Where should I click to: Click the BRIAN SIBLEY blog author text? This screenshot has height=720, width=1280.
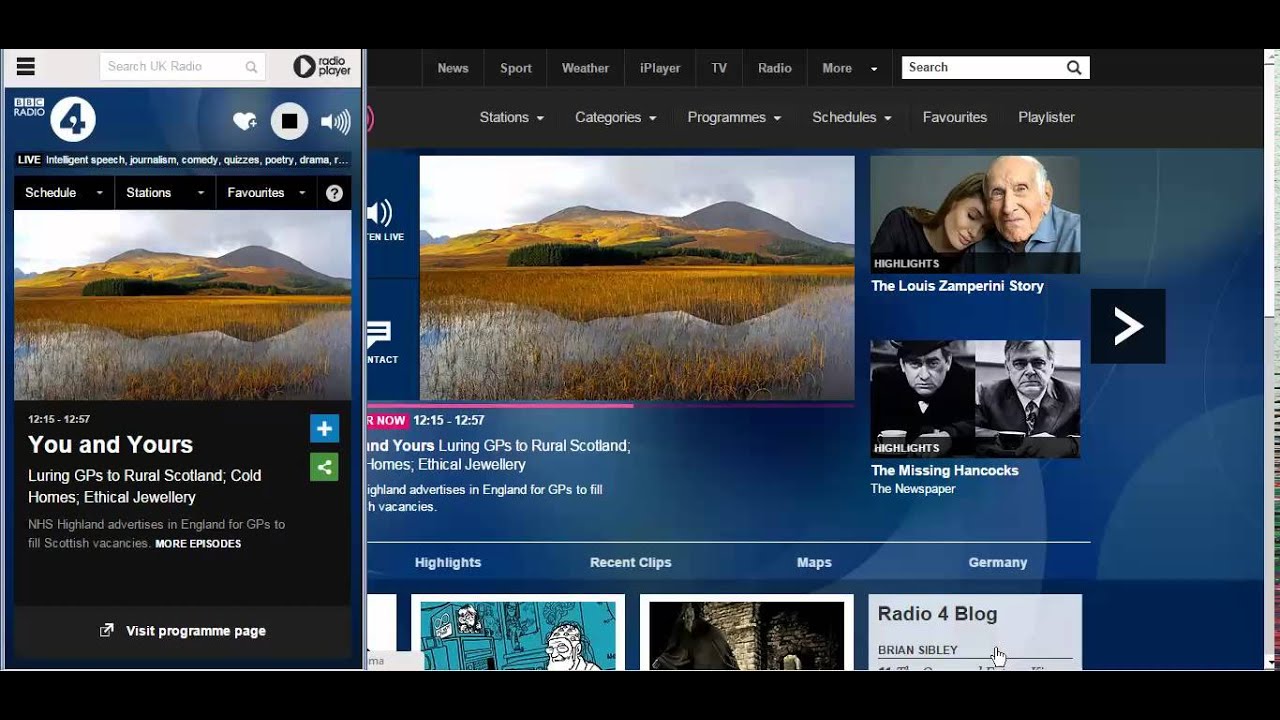[x=918, y=650]
